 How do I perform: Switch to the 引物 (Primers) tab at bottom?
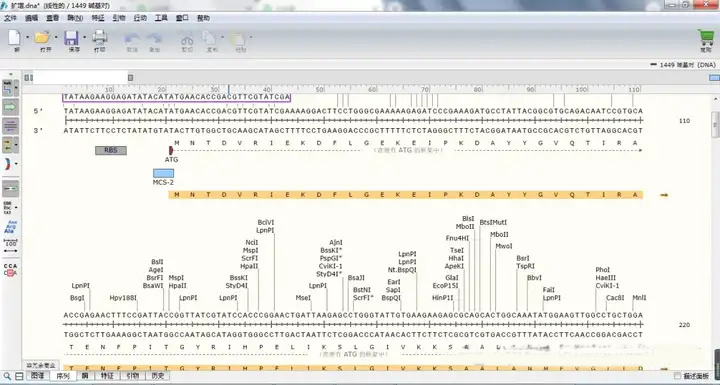[132, 376]
